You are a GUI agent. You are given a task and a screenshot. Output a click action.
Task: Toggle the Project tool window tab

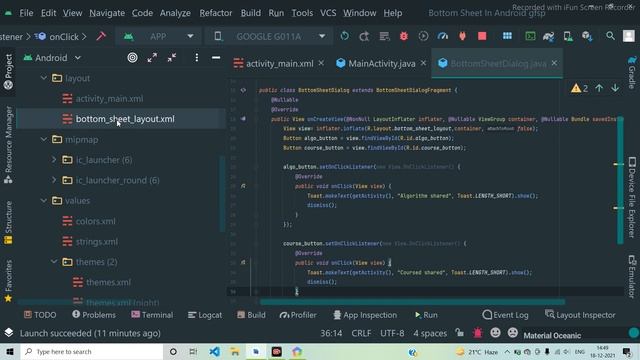pos(8,71)
